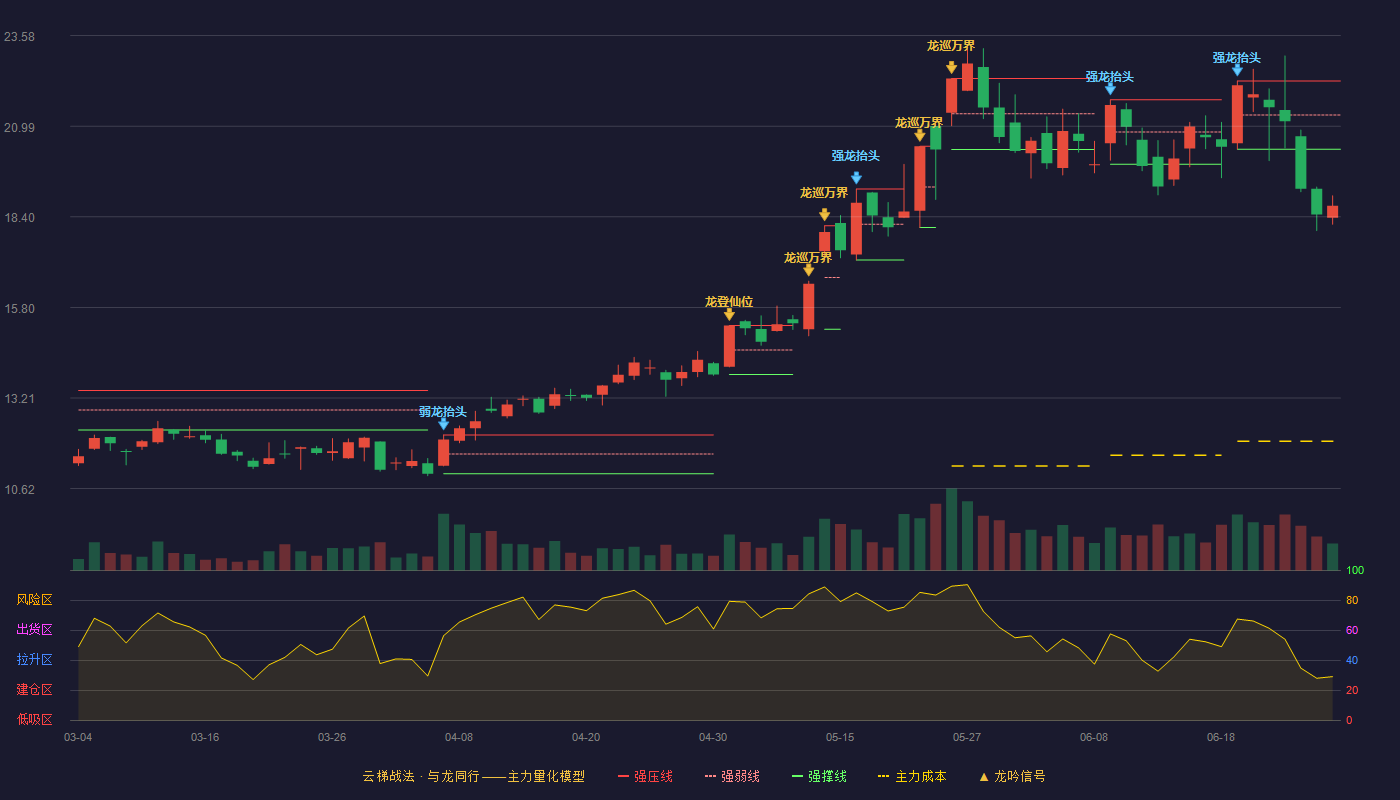The image size is (1400, 800).
Task: Click the 13.21 price axis label
Action: pyautogui.click(x=19, y=399)
